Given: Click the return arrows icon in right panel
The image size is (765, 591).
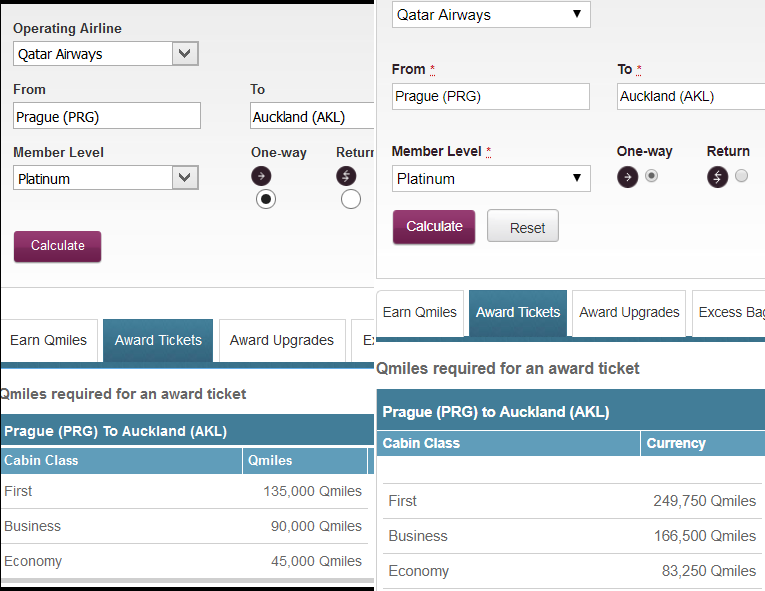Looking at the screenshot, I should (x=717, y=177).
